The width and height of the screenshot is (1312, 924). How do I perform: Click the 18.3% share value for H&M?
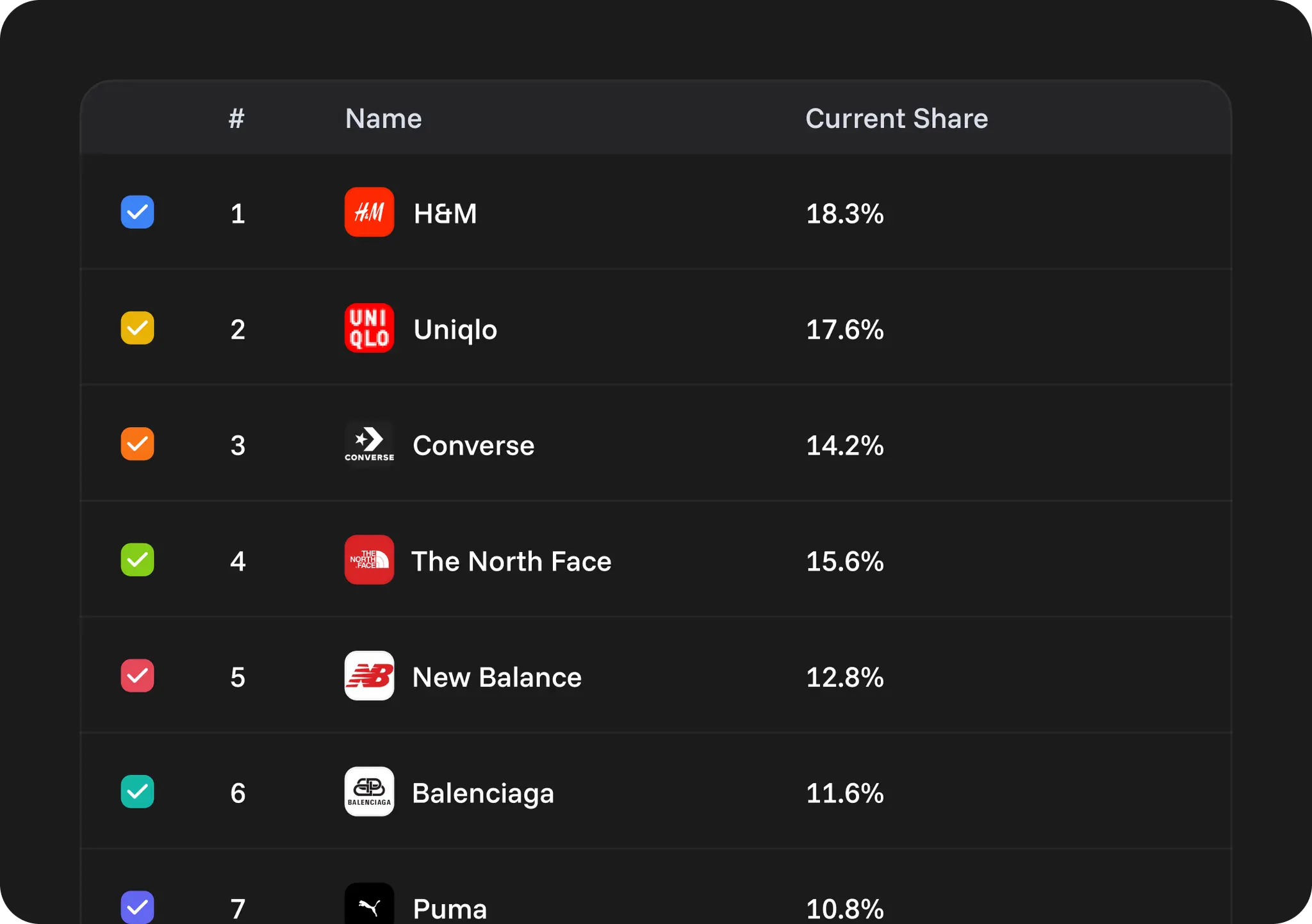click(844, 215)
